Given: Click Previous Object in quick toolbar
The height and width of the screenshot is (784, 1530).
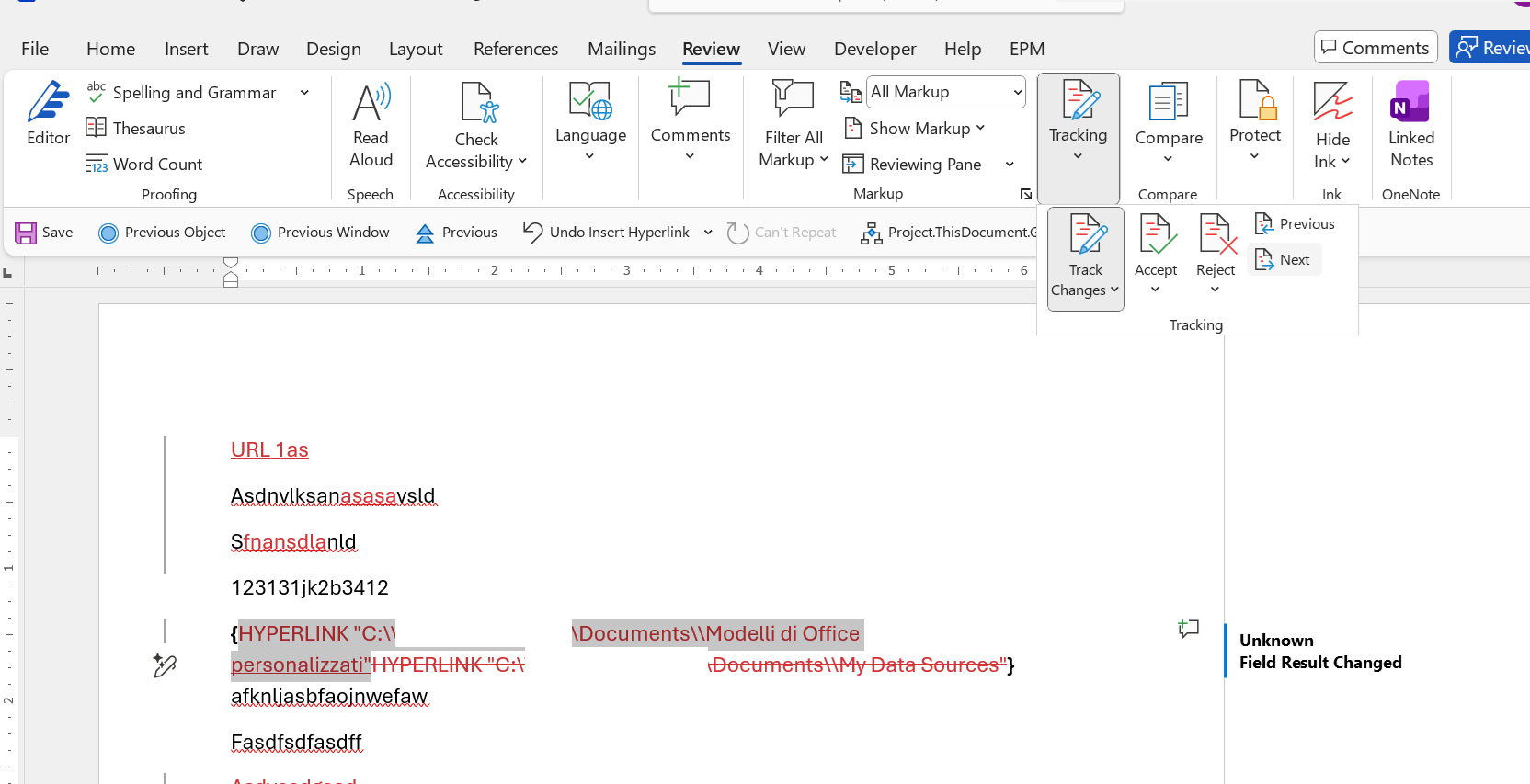Looking at the screenshot, I should 162,233.
